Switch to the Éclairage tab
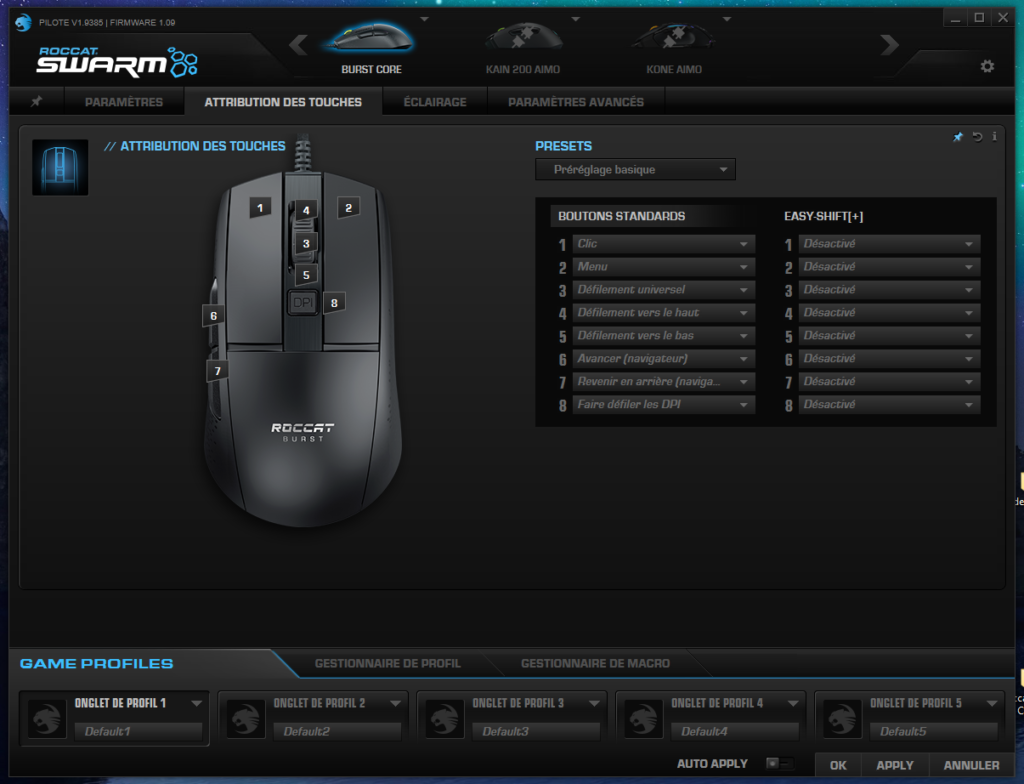 click(435, 102)
